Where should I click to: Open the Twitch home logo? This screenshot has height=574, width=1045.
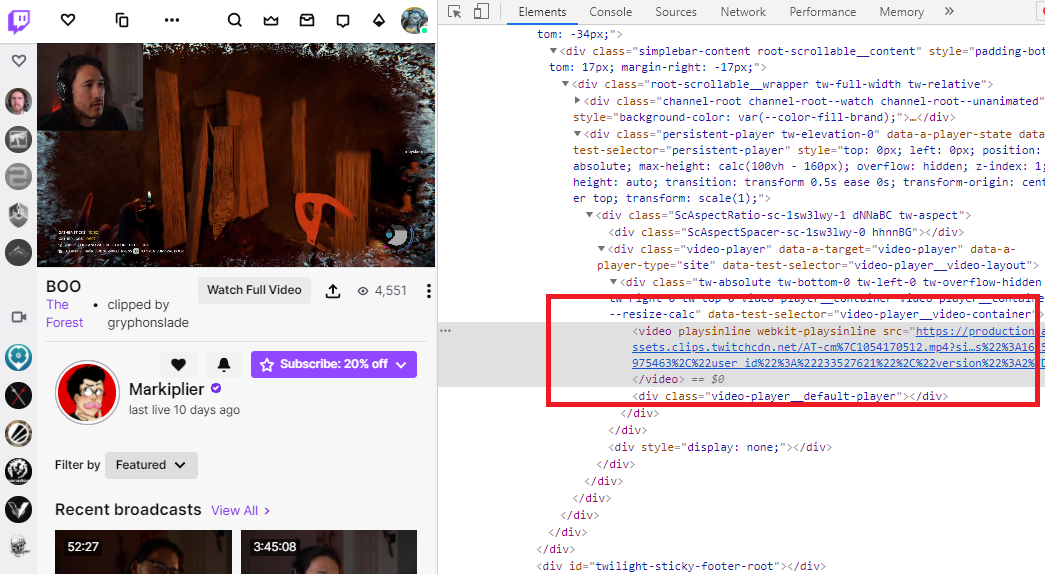coord(19,21)
